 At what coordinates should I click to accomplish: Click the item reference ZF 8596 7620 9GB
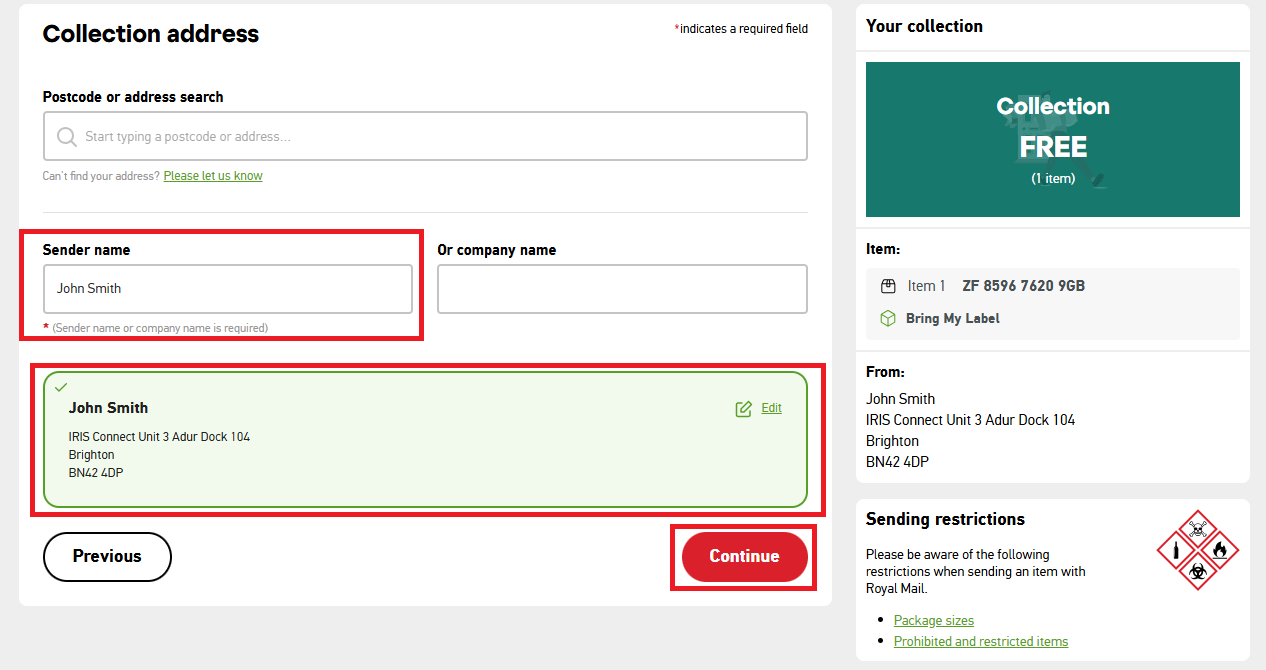click(1023, 286)
